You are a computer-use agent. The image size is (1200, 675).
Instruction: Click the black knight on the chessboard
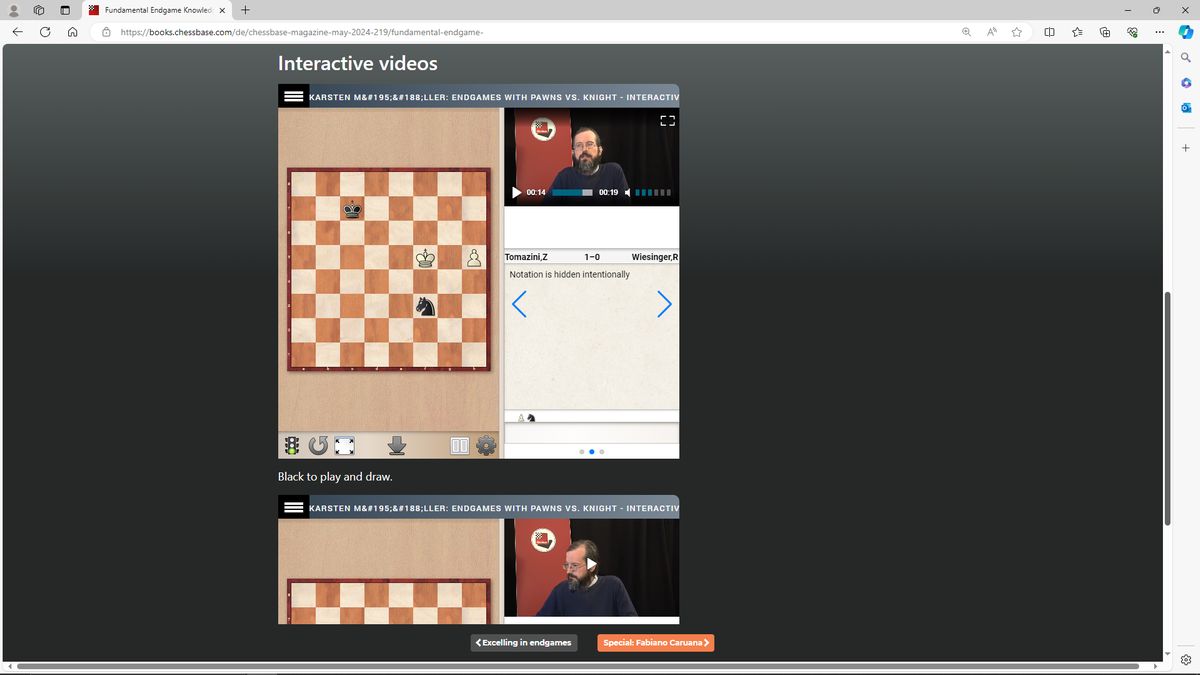426,306
